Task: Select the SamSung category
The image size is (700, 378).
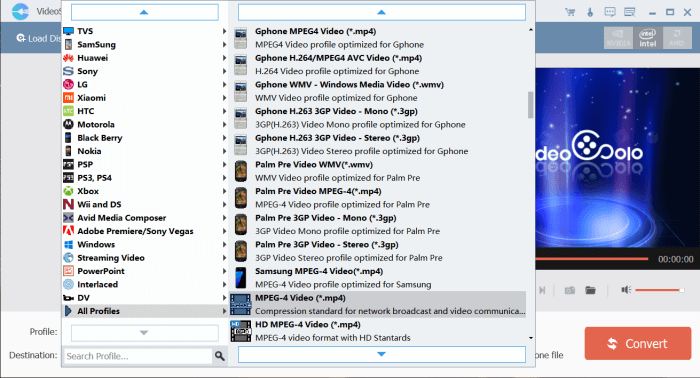Action: pos(145,45)
